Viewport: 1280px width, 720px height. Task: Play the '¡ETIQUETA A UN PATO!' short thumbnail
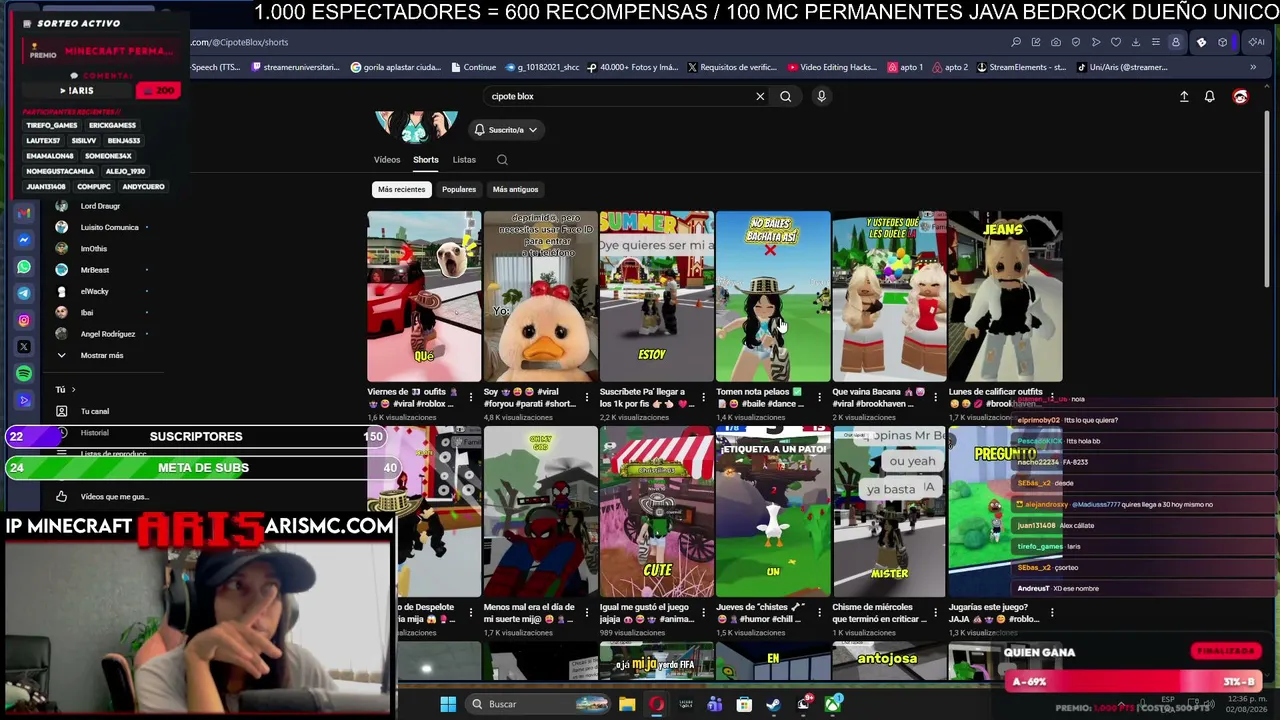(773, 511)
